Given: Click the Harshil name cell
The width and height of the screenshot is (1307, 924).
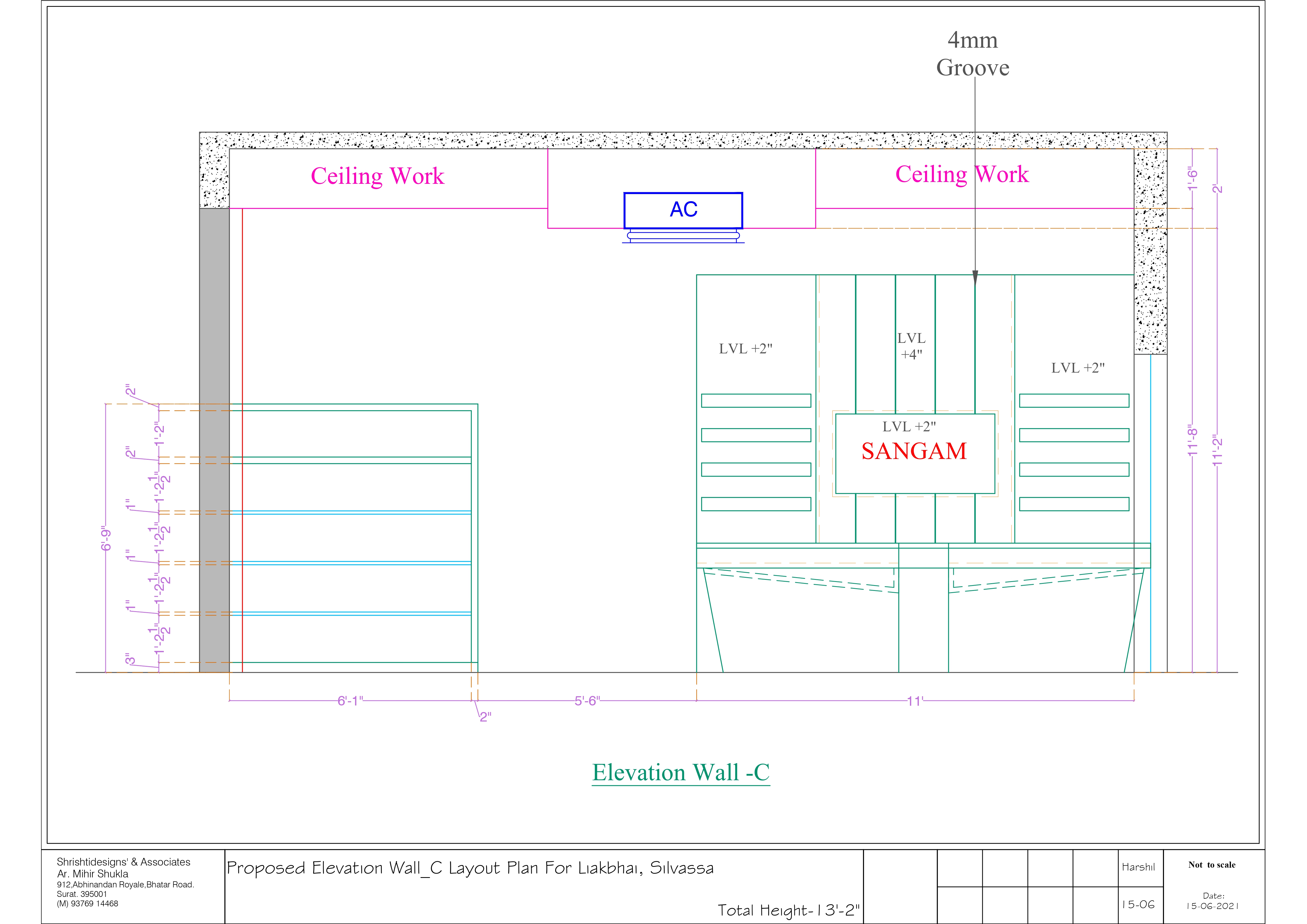Looking at the screenshot, I should [1138, 867].
